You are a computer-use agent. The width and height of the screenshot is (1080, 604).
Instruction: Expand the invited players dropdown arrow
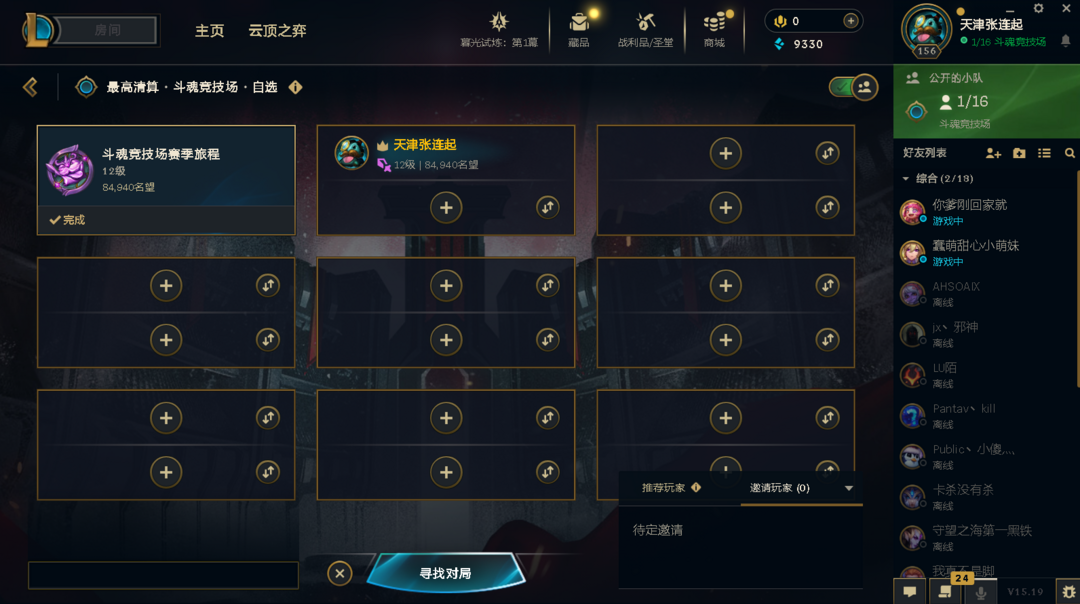pos(849,488)
